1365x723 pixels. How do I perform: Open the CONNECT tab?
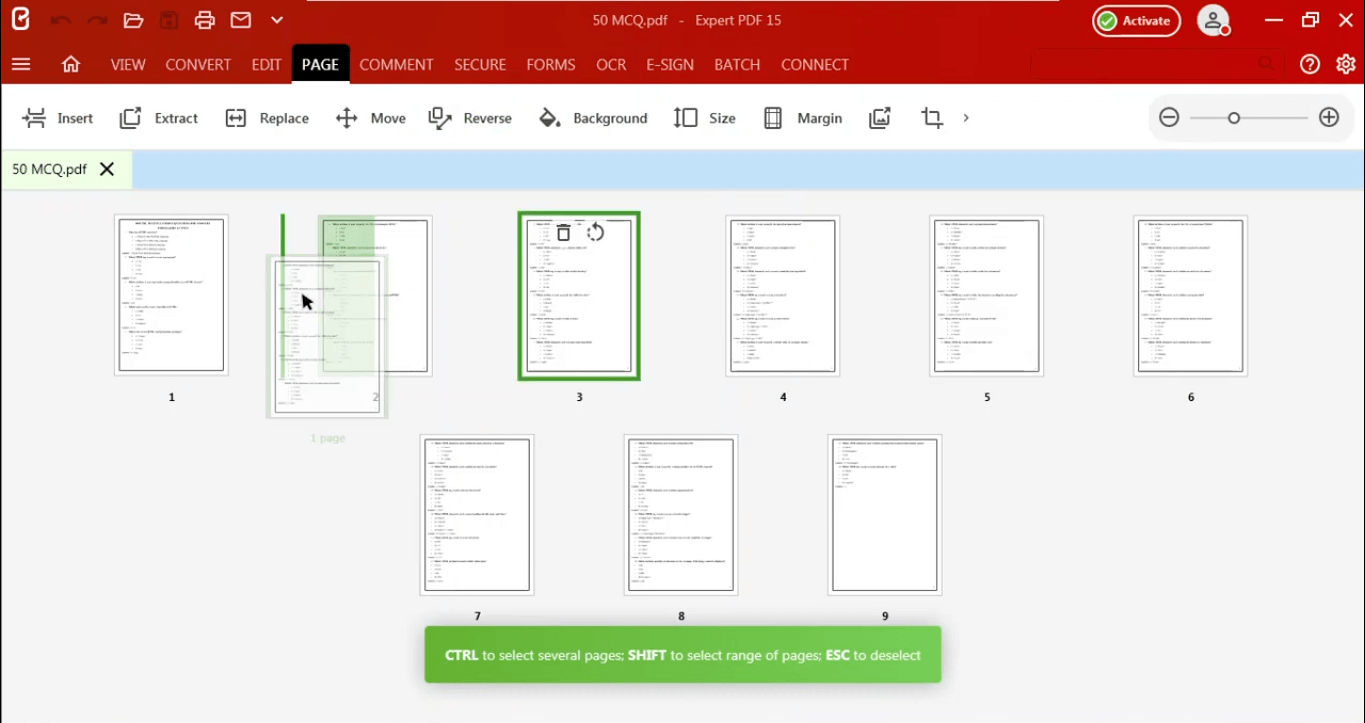tap(815, 64)
